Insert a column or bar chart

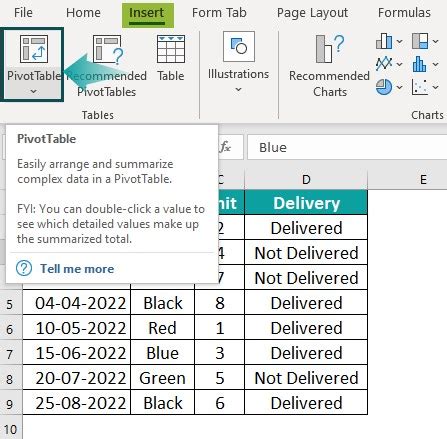click(384, 41)
